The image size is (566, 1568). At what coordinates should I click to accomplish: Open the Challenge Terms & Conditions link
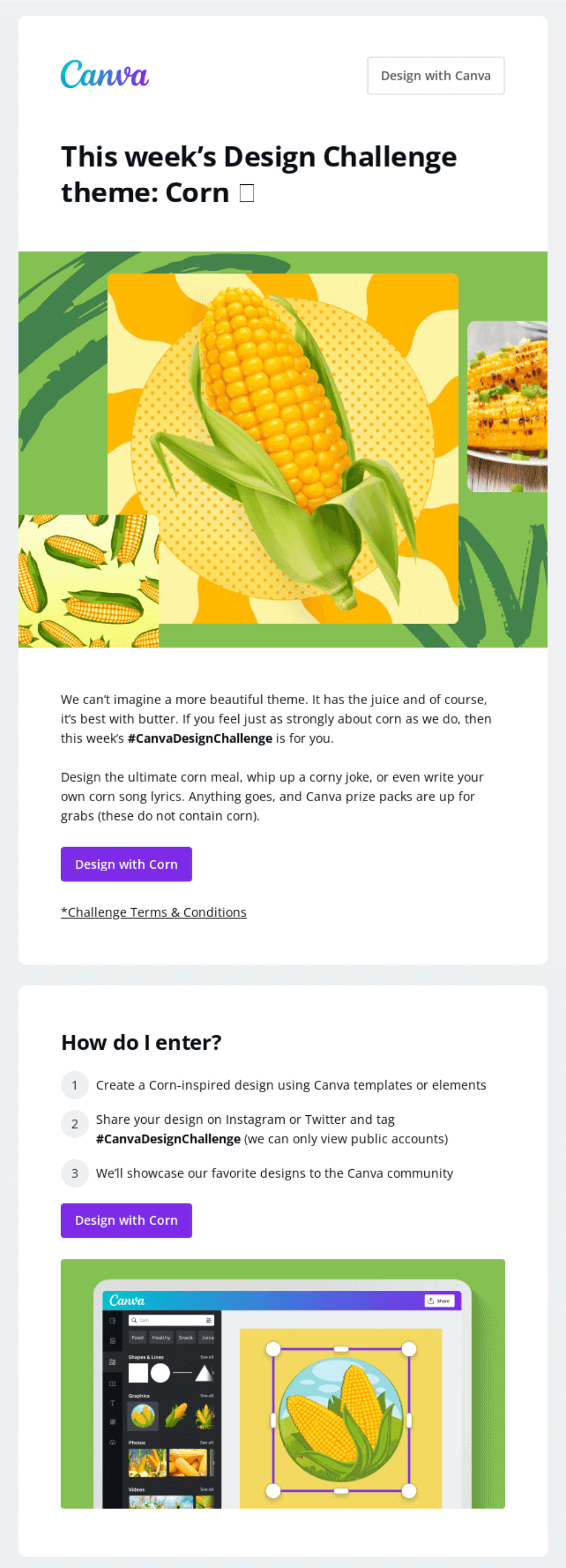tap(154, 912)
